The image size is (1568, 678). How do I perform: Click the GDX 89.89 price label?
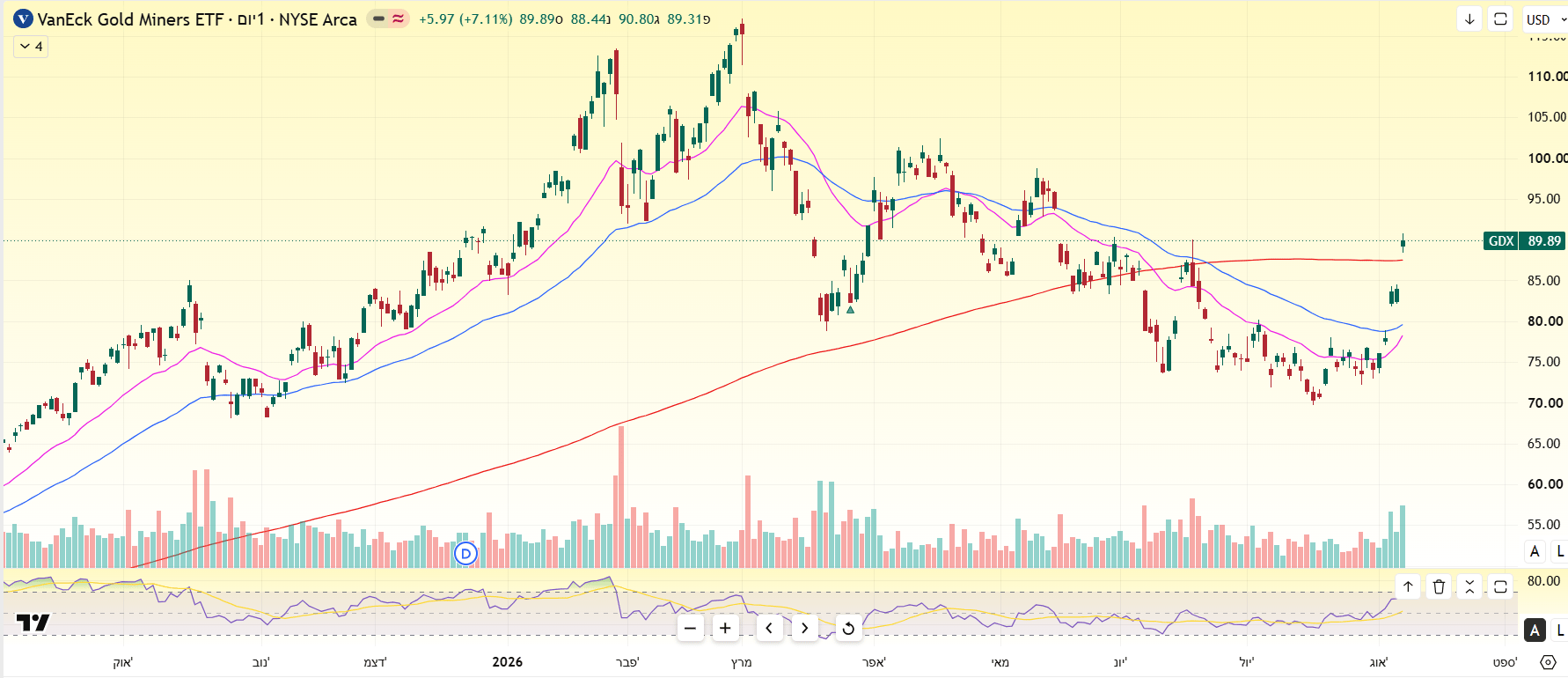1525,240
